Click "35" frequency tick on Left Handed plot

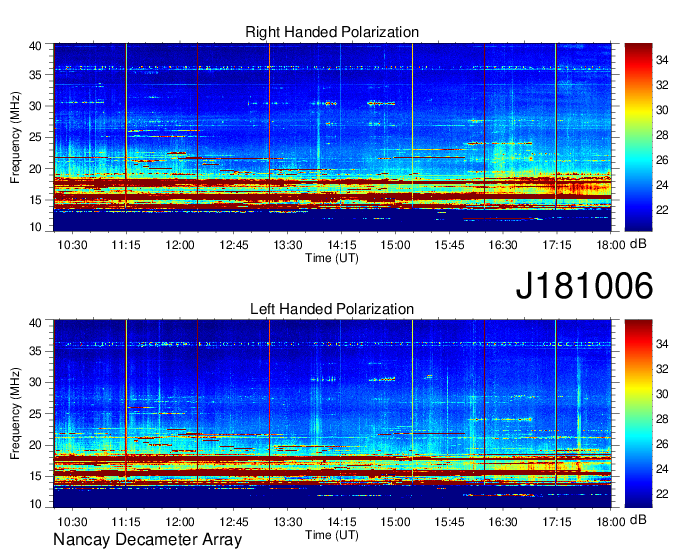[35, 351]
